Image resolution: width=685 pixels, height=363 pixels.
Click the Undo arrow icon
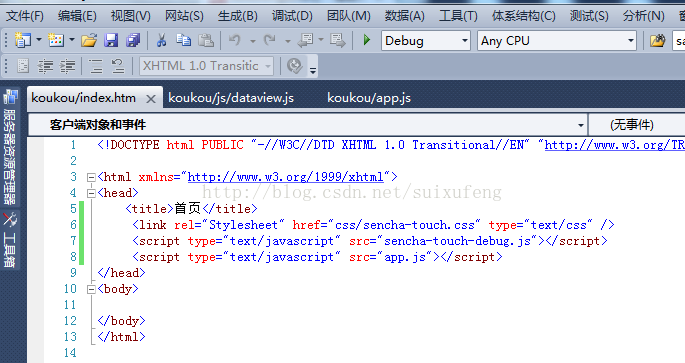(x=235, y=41)
